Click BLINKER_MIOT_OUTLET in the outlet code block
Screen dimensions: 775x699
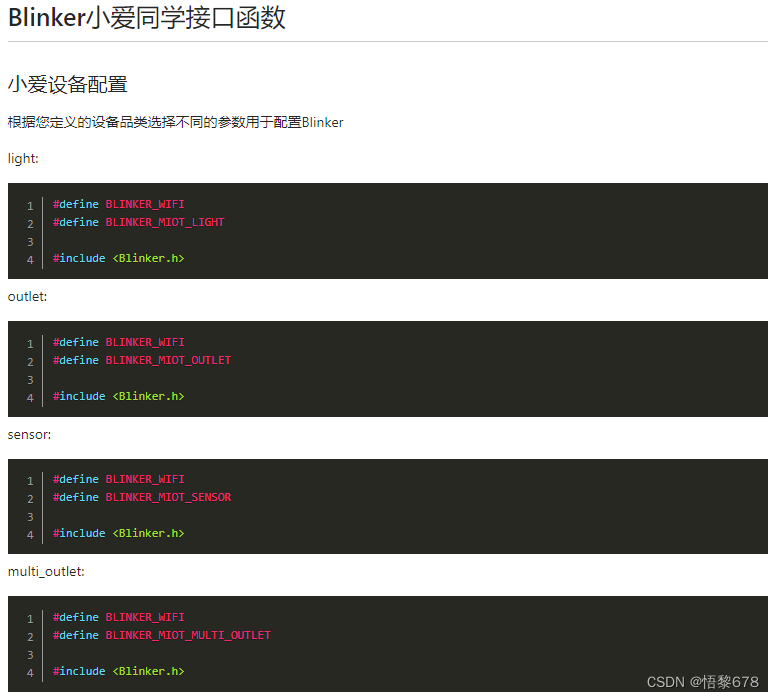168,360
